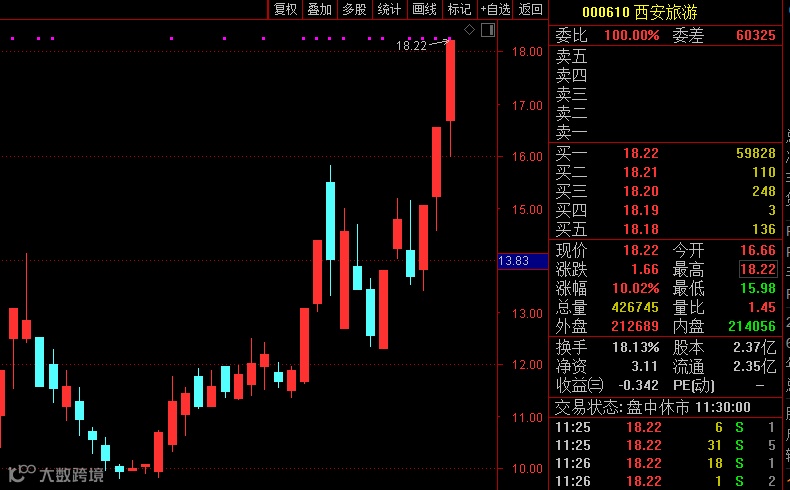Select 流通 value 2.35亿

(755, 366)
